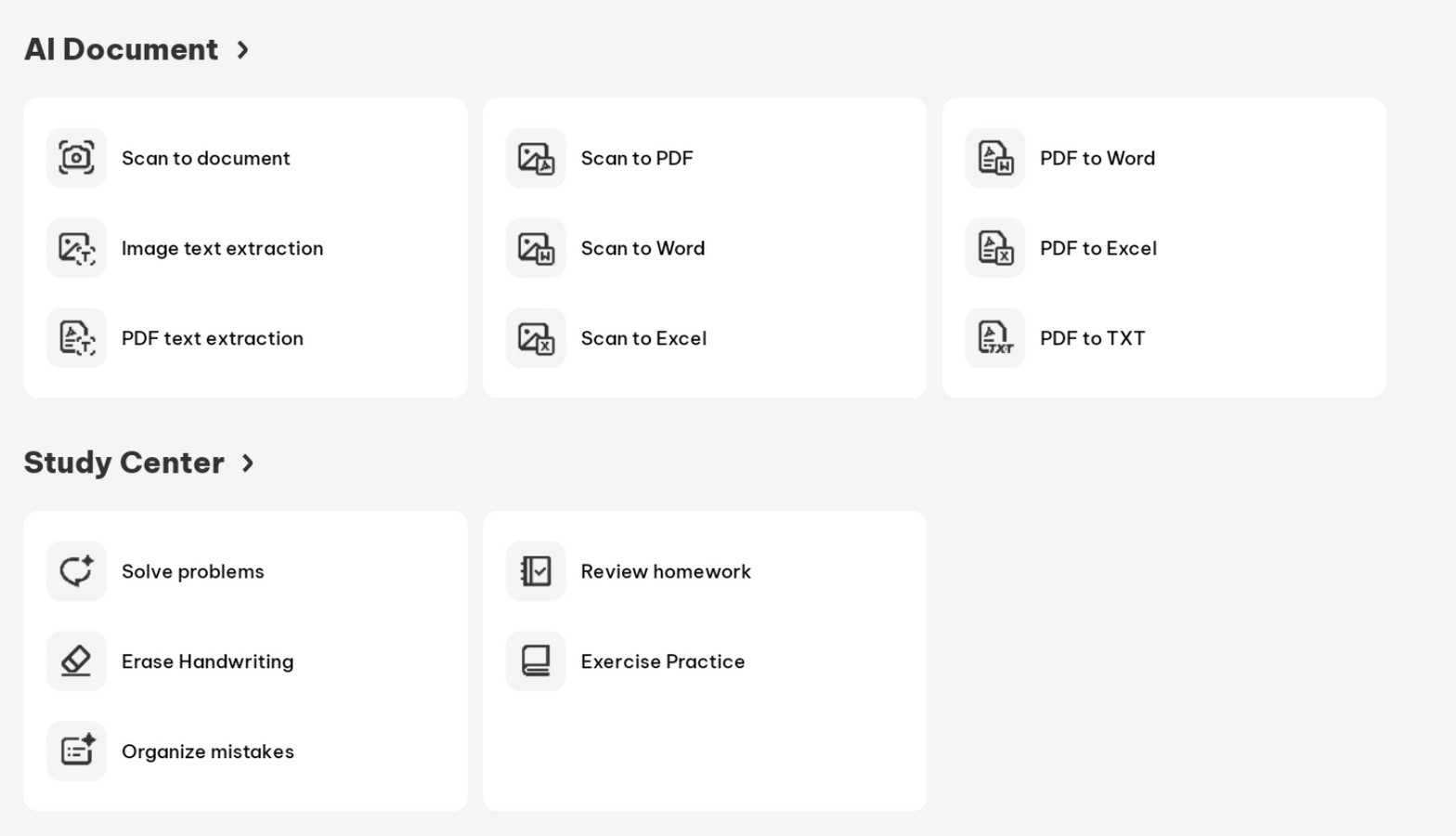Image resolution: width=1456 pixels, height=836 pixels.
Task: Click the Erase Handwriting eraser icon
Action: pos(76,661)
